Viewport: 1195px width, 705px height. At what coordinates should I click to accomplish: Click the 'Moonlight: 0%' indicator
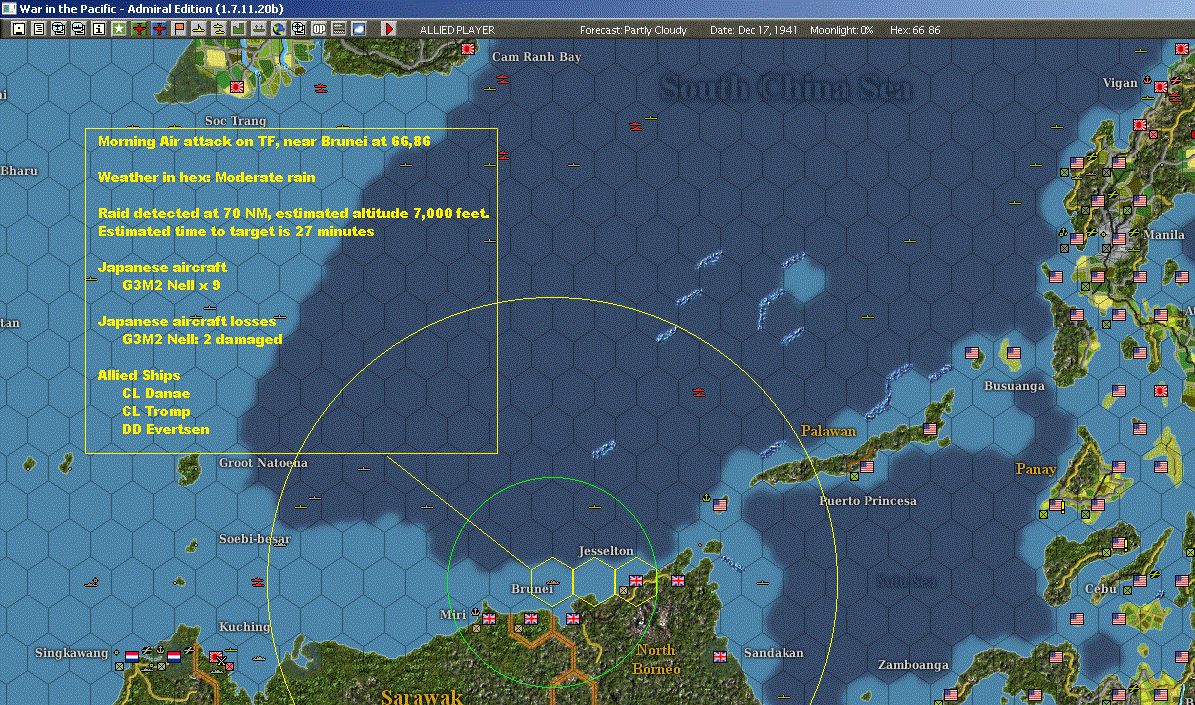point(841,30)
